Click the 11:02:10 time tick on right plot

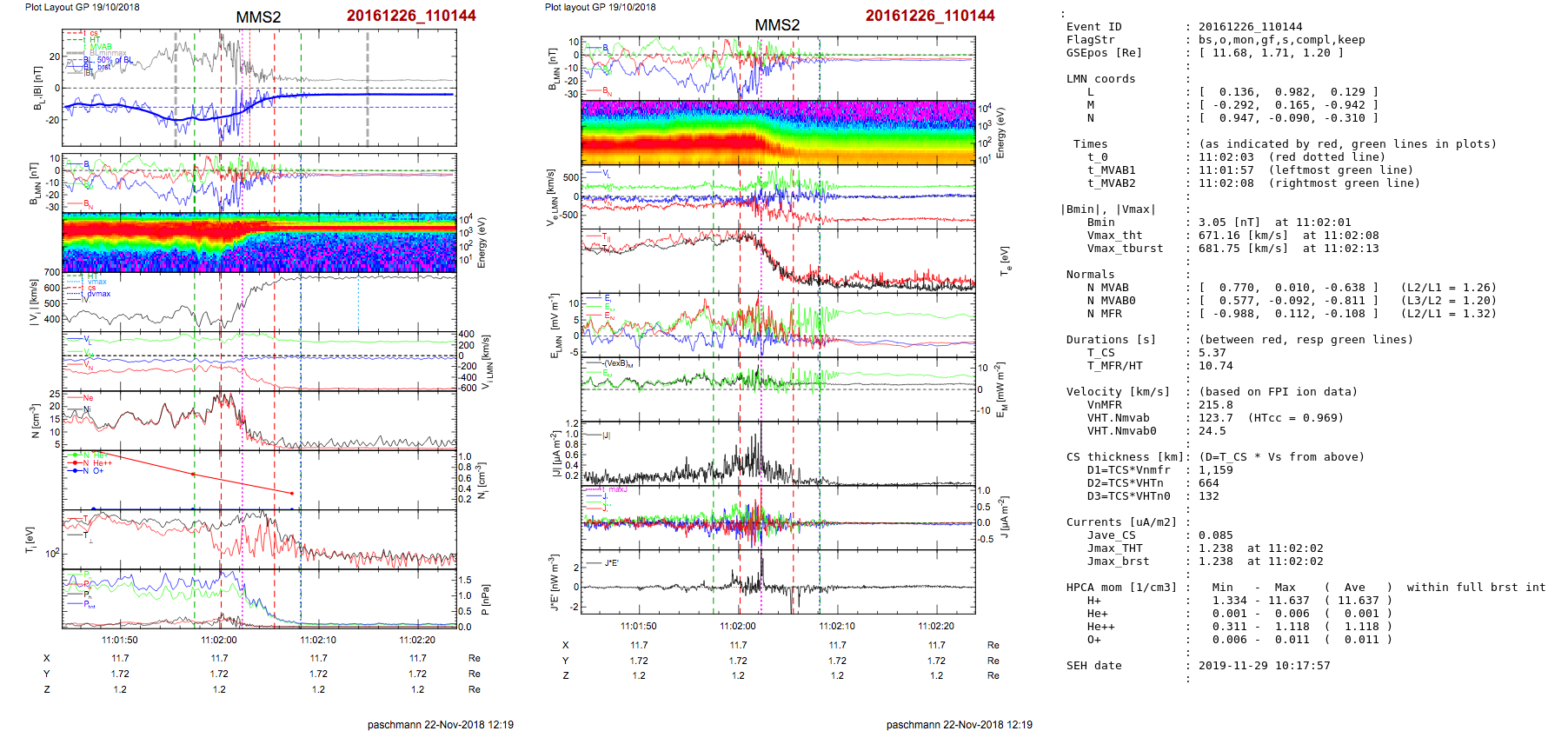(x=837, y=626)
